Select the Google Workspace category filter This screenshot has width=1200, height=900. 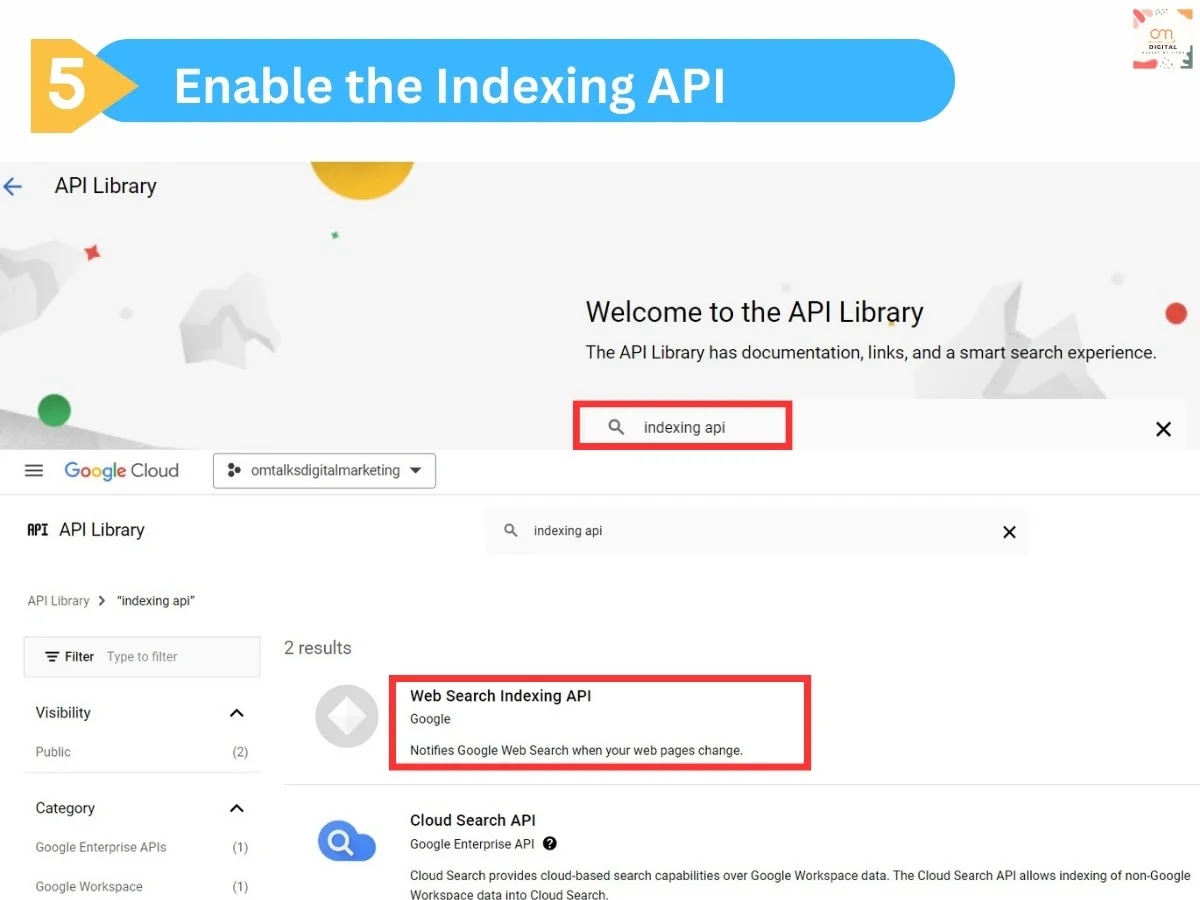point(89,887)
